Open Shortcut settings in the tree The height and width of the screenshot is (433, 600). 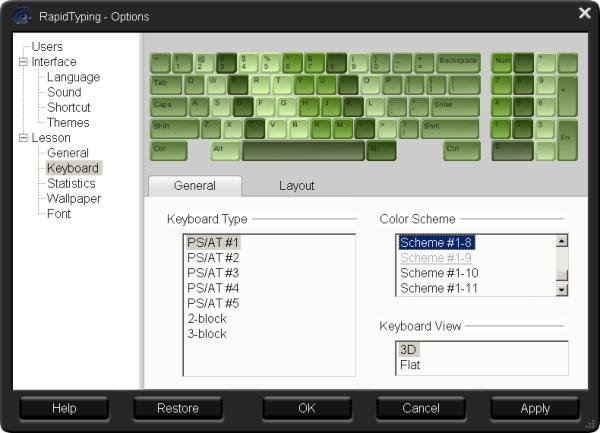tap(68, 107)
